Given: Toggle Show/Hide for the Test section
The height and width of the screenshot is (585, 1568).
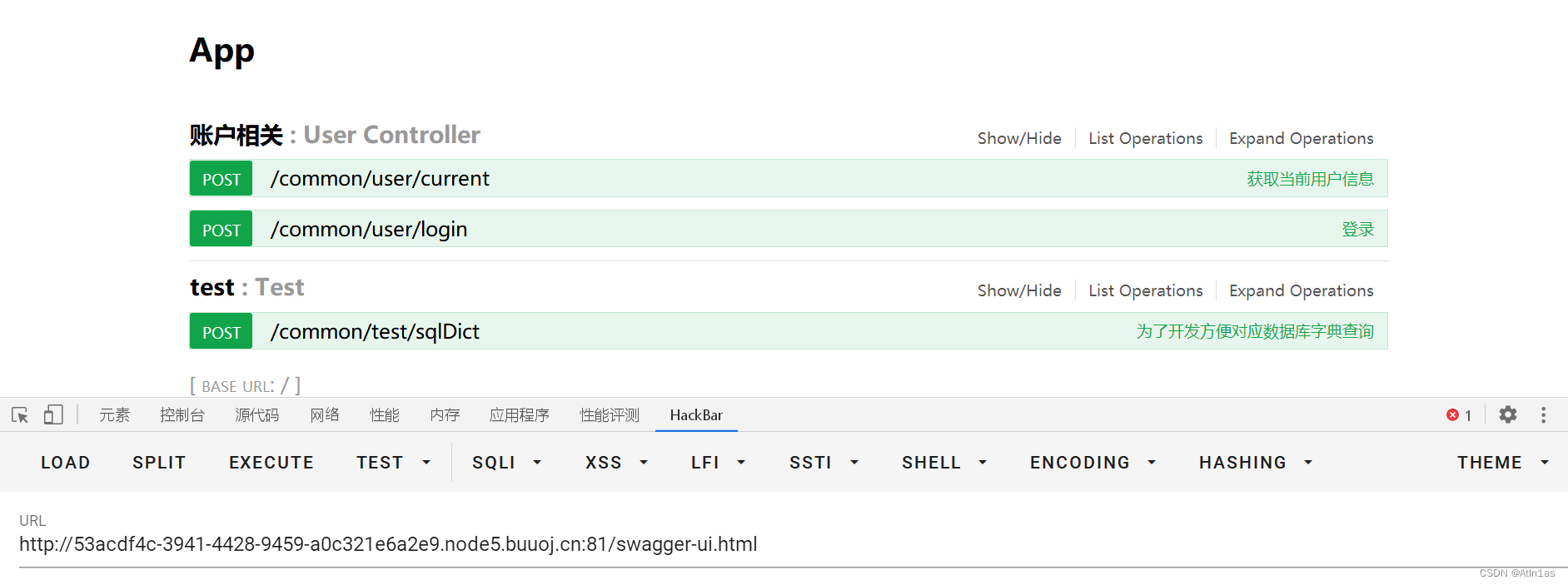Looking at the screenshot, I should tap(1019, 290).
